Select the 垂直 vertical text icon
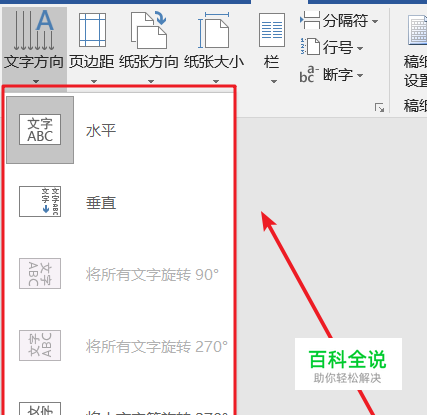 pyautogui.click(x=40, y=201)
